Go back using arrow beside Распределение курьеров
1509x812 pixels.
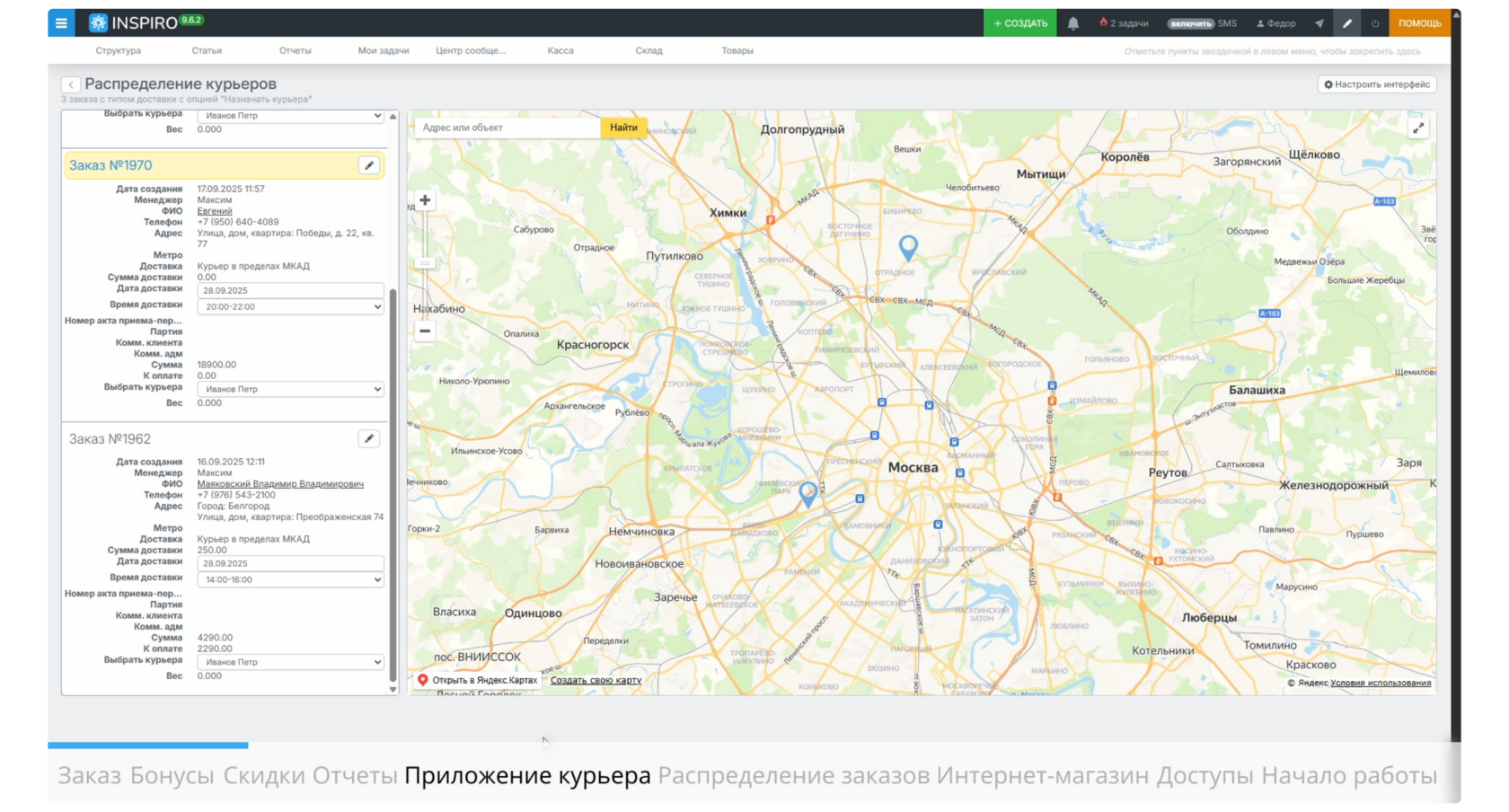click(x=71, y=84)
